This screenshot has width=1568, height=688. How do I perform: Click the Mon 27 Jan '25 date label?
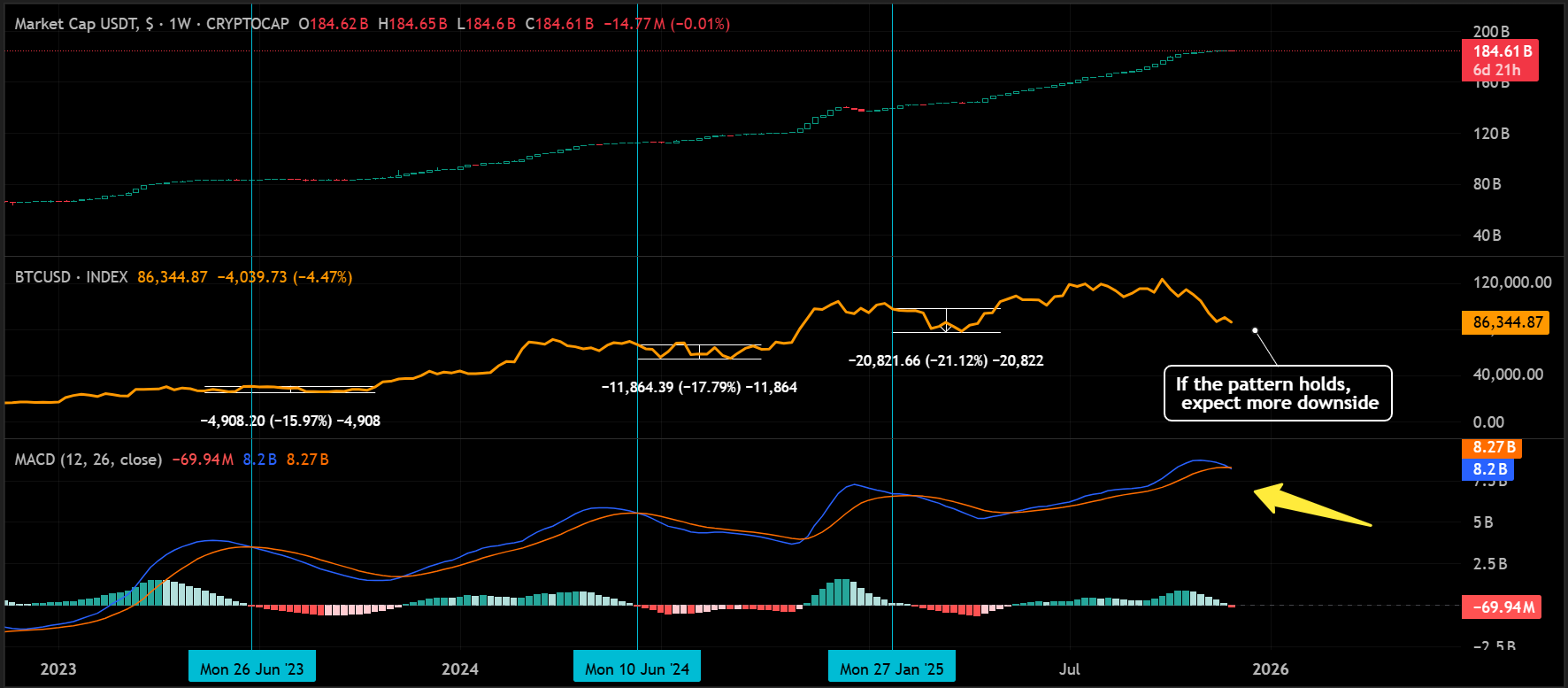[x=891, y=669]
